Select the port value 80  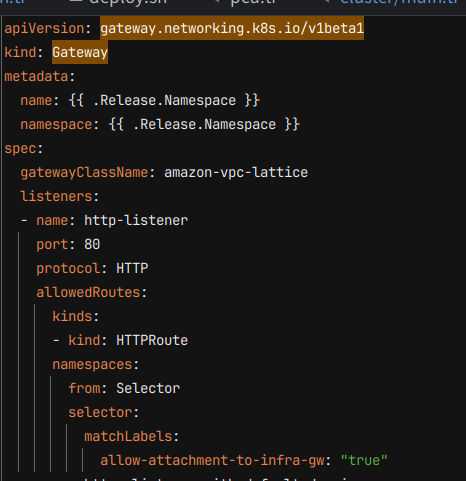(92, 244)
